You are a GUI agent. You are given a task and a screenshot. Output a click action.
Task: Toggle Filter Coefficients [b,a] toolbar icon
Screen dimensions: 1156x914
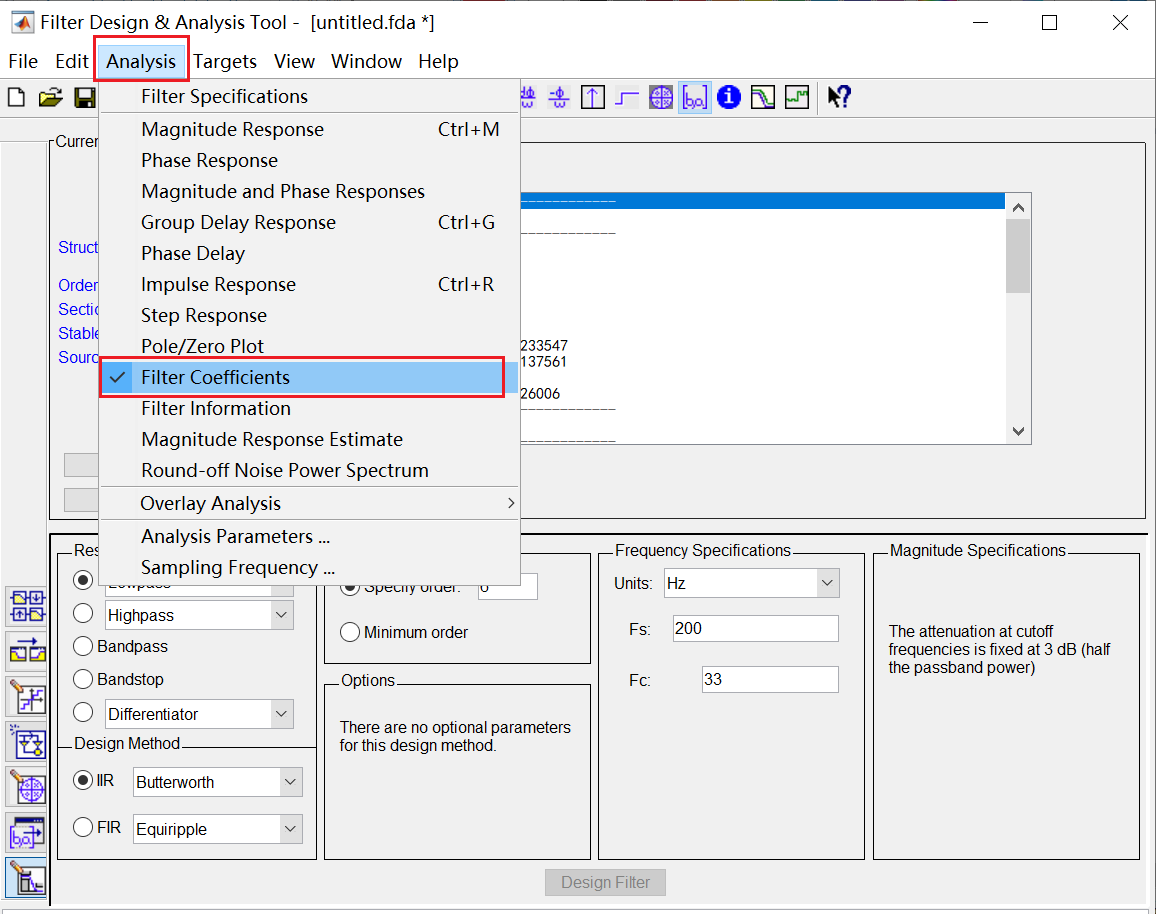click(x=694, y=97)
